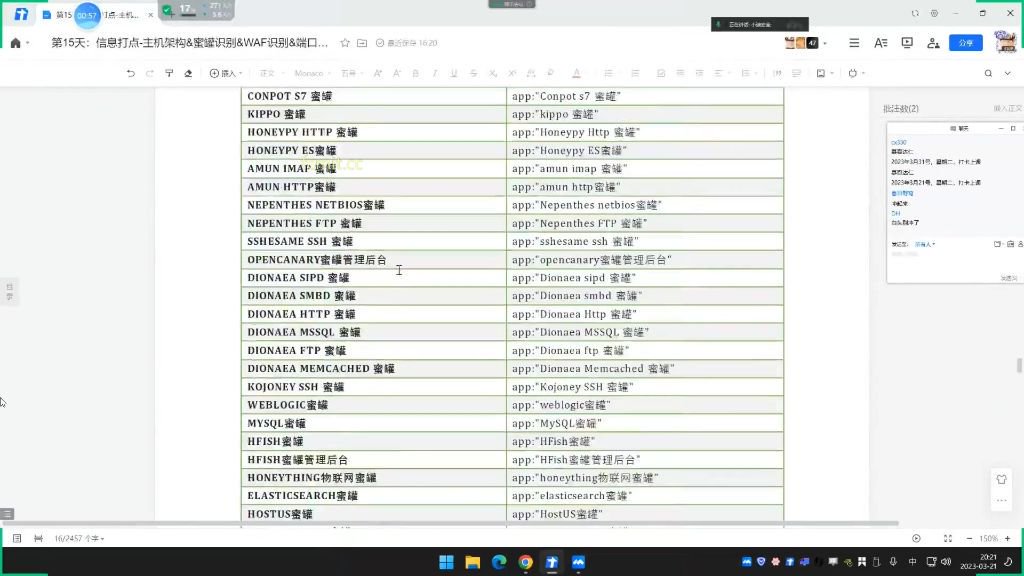Click the undo arrow in the toolbar
The image size is (1024, 576).
[x=131, y=73]
